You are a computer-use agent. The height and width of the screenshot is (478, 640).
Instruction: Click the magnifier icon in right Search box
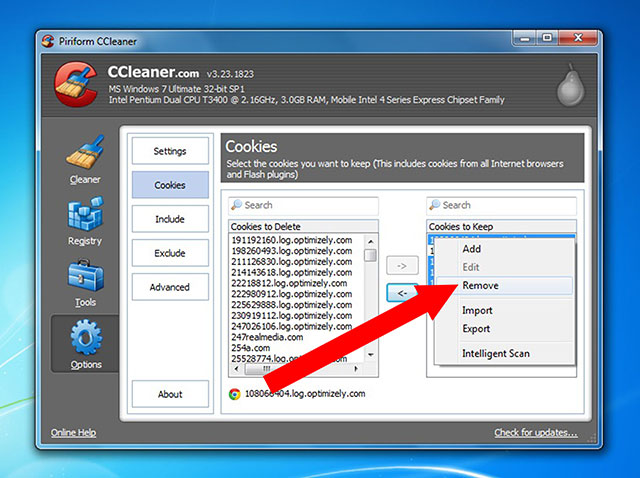[x=435, y=205]
